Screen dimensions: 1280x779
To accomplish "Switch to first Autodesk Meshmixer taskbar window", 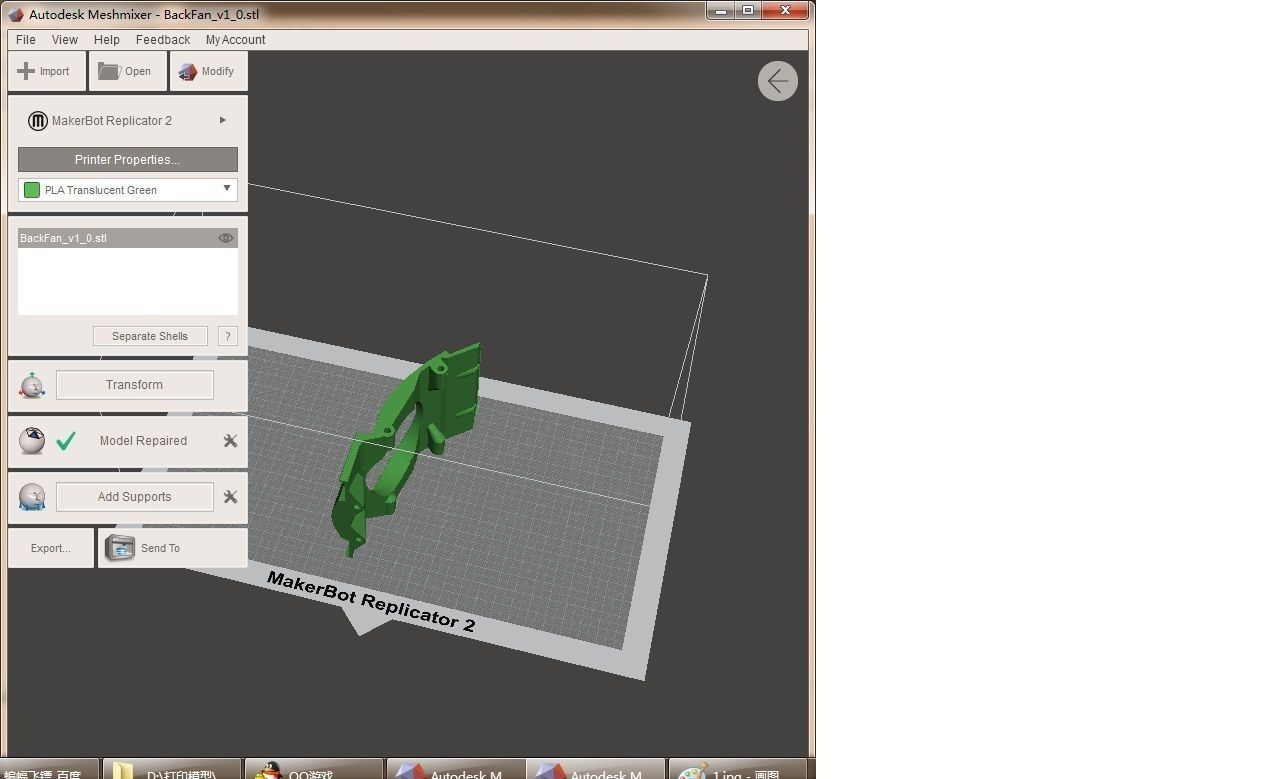I will pyautogui.click(x=456, y=771).
